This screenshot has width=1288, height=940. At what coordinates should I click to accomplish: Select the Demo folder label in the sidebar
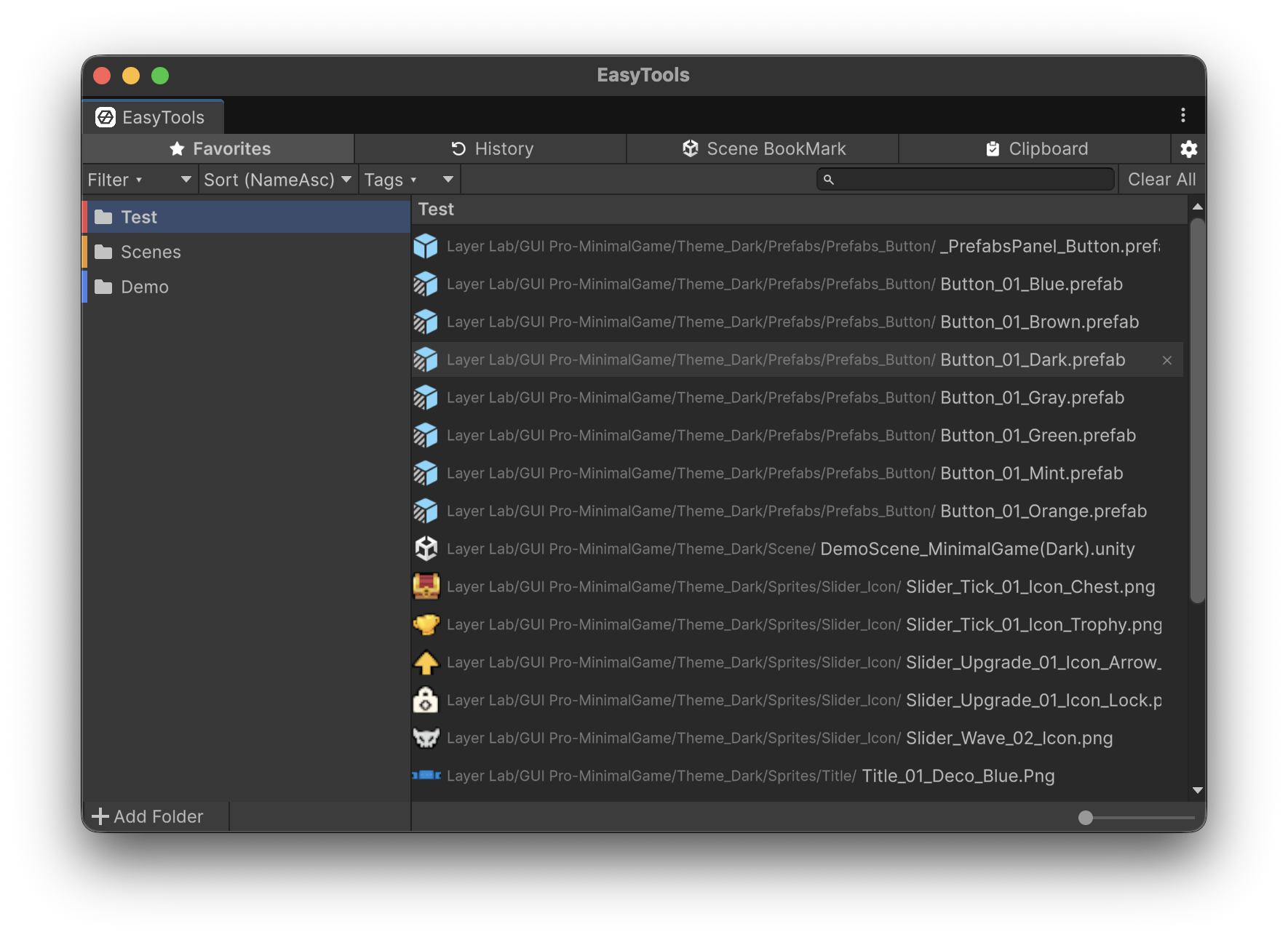145,287
